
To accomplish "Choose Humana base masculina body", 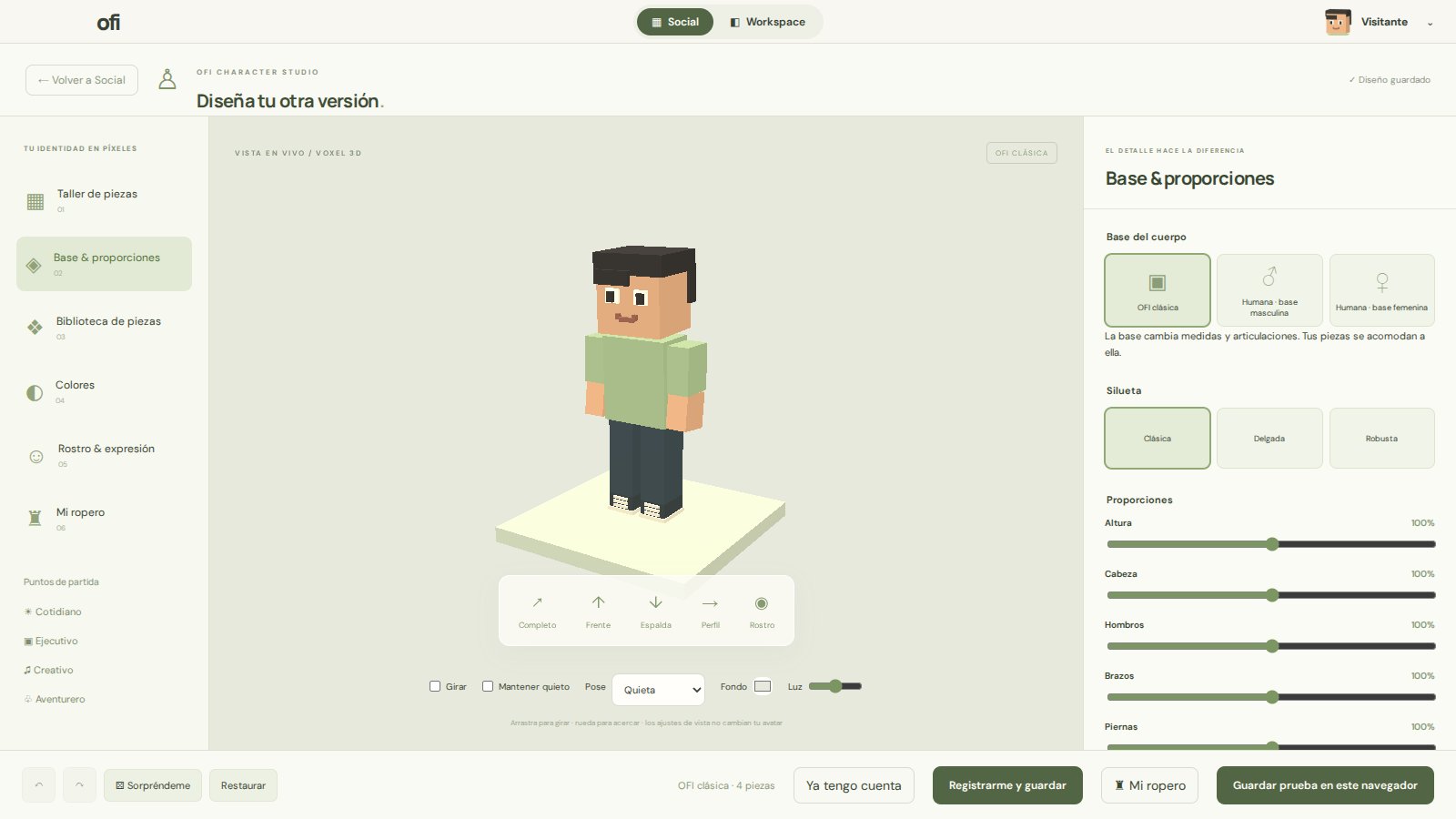I will (1269, 290).
